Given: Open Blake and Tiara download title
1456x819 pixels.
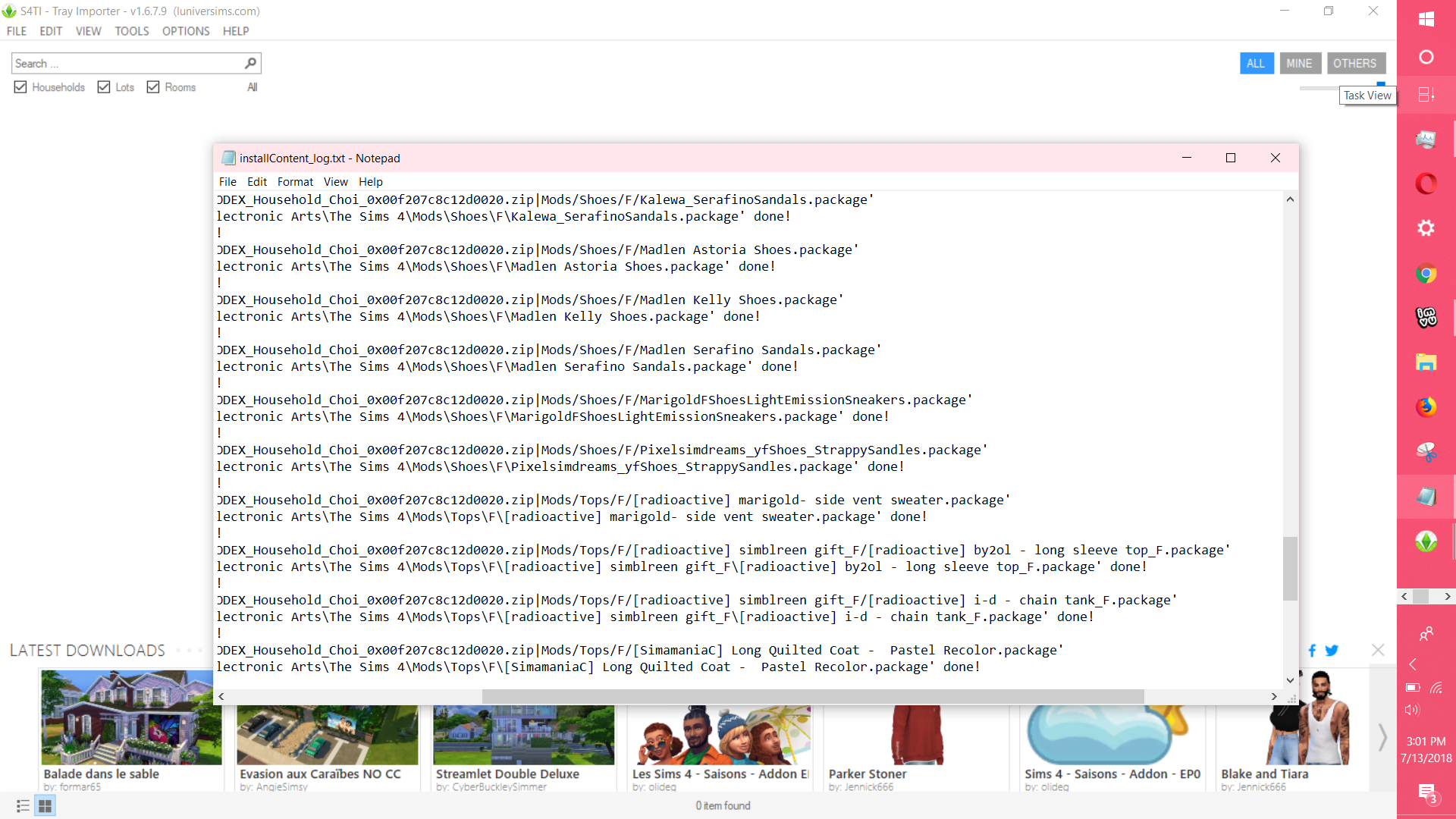Looking at the screenshot, I should click(1265, 774).
